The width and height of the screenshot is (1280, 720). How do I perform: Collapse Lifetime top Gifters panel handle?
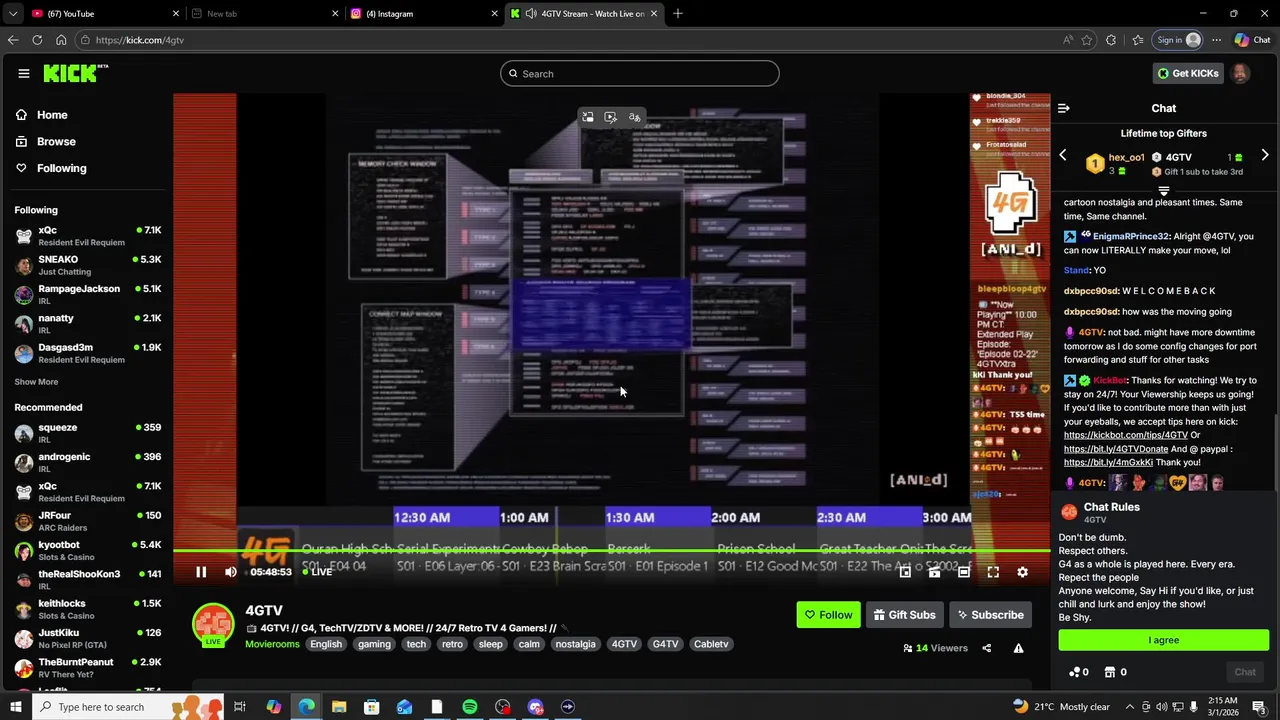(1163, 190)
